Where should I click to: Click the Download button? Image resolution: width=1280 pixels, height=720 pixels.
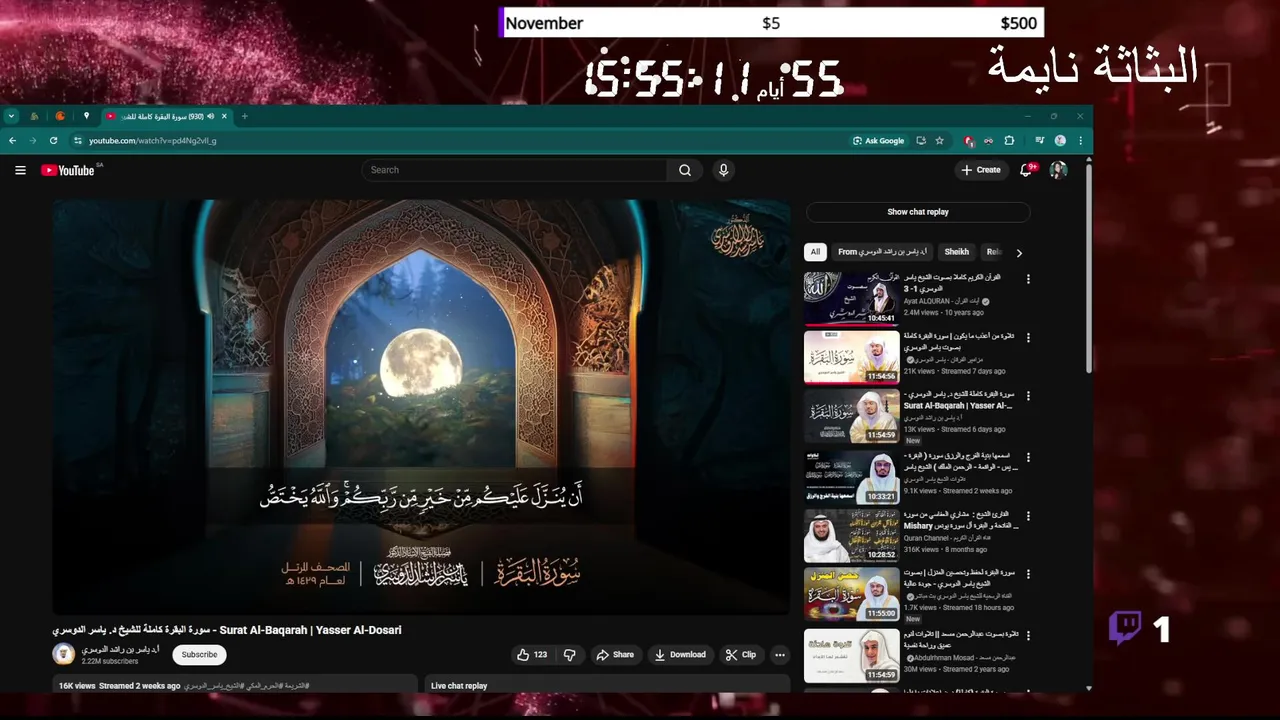click(680, 655)
